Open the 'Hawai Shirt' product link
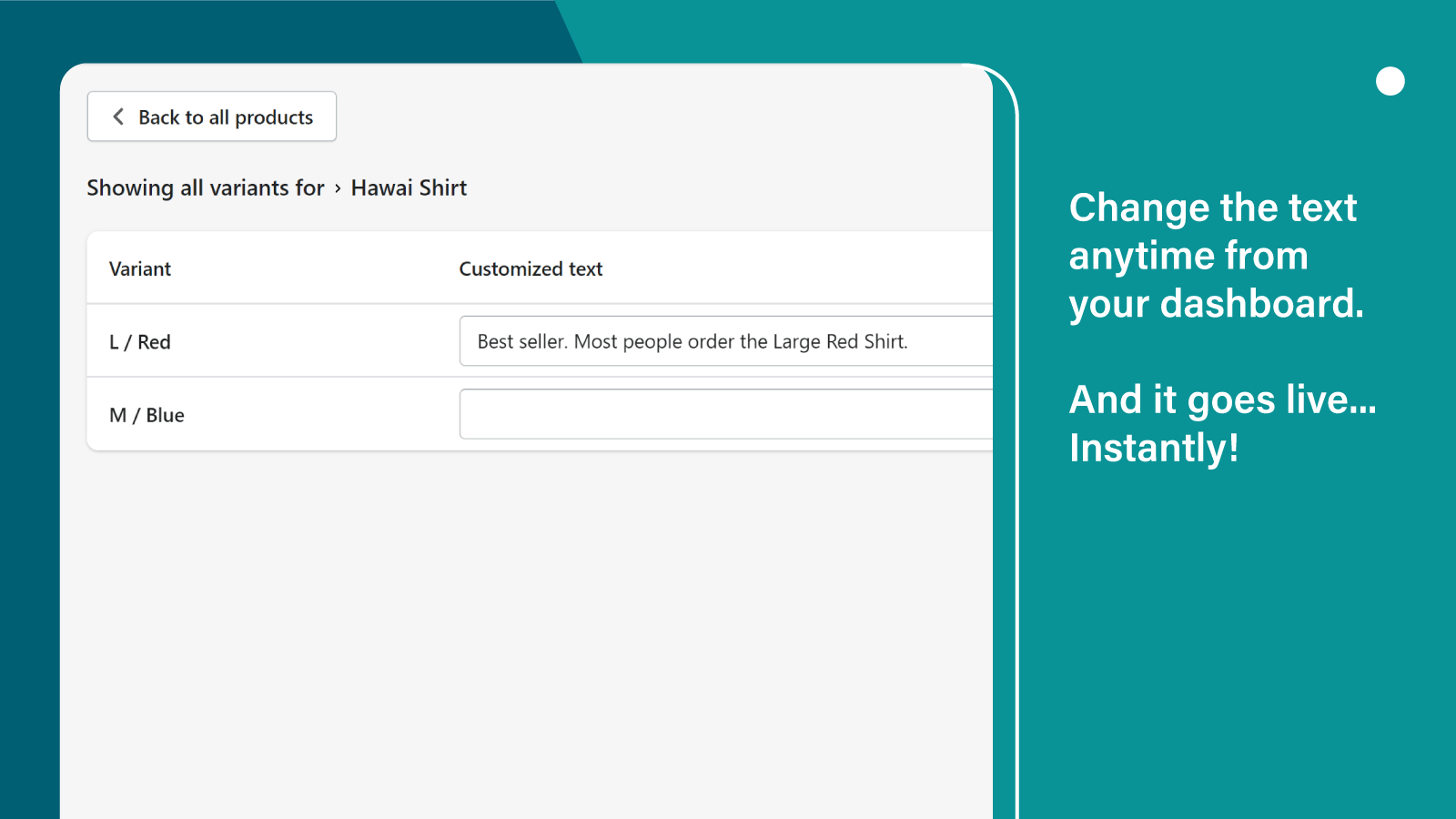1456x819 pixels. pyautogui.click(x=409, y=187)
